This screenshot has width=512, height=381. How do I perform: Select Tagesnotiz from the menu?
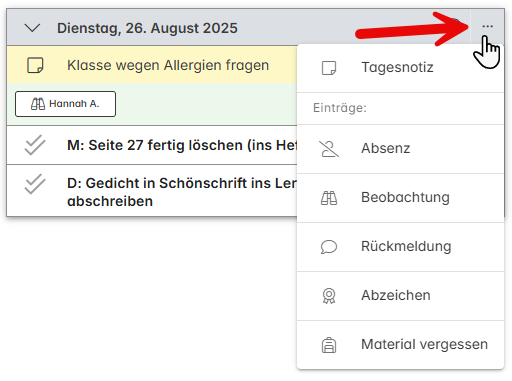[x=400, y=68]
